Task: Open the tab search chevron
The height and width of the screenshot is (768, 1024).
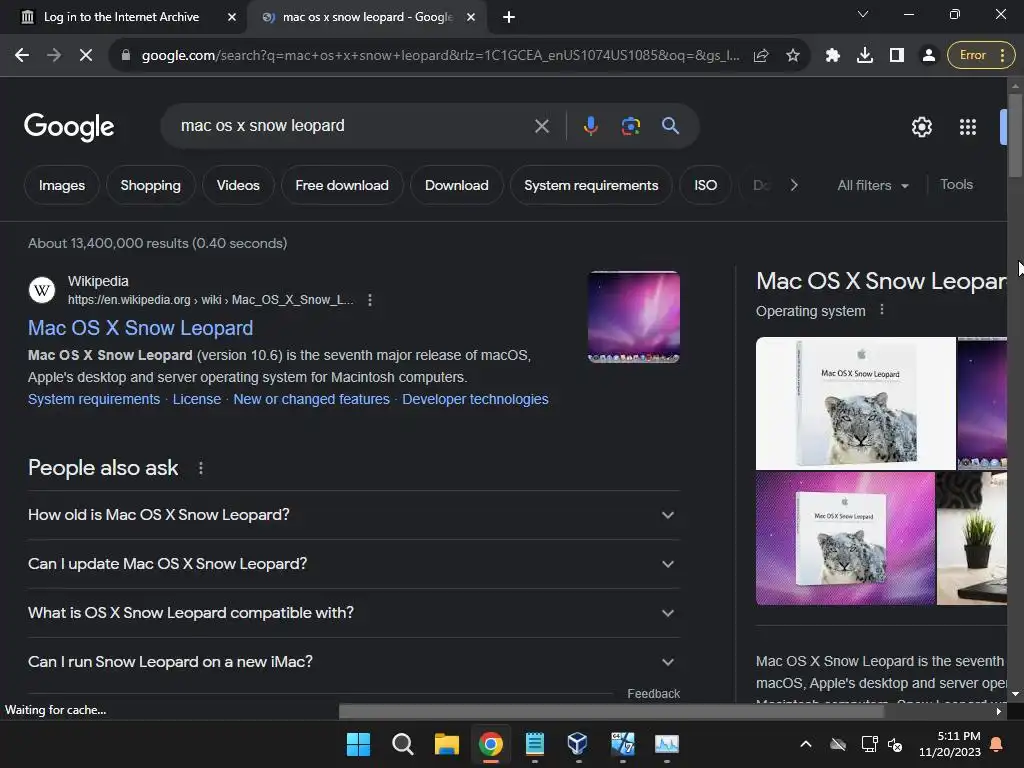Action: click(863, 14)
